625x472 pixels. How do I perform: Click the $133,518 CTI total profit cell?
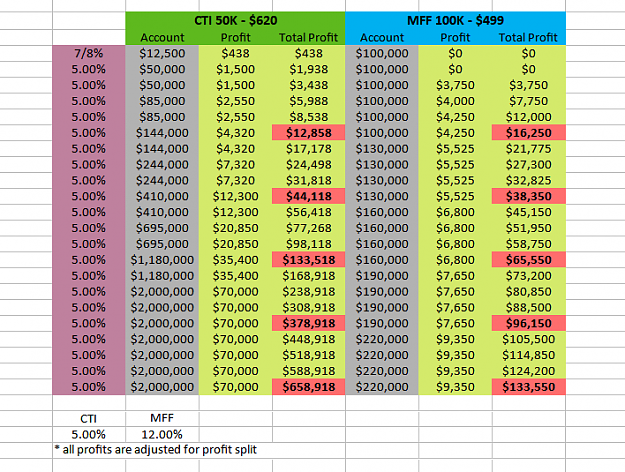click(309, 260)
